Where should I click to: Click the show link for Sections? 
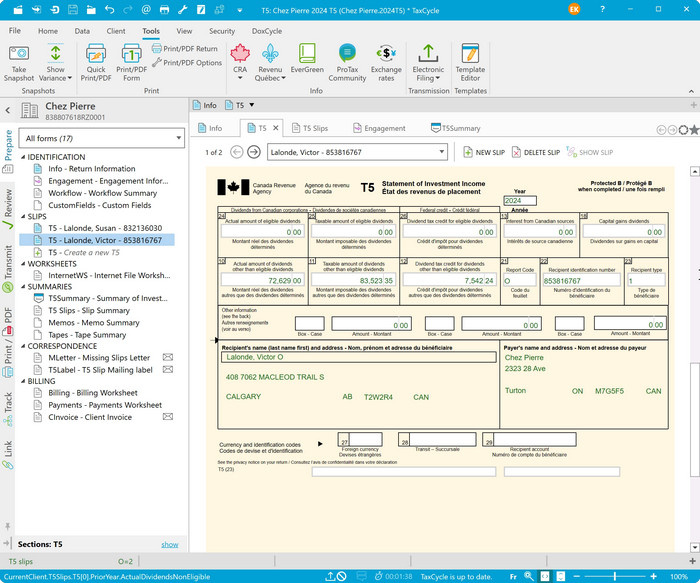pos(170,544)
